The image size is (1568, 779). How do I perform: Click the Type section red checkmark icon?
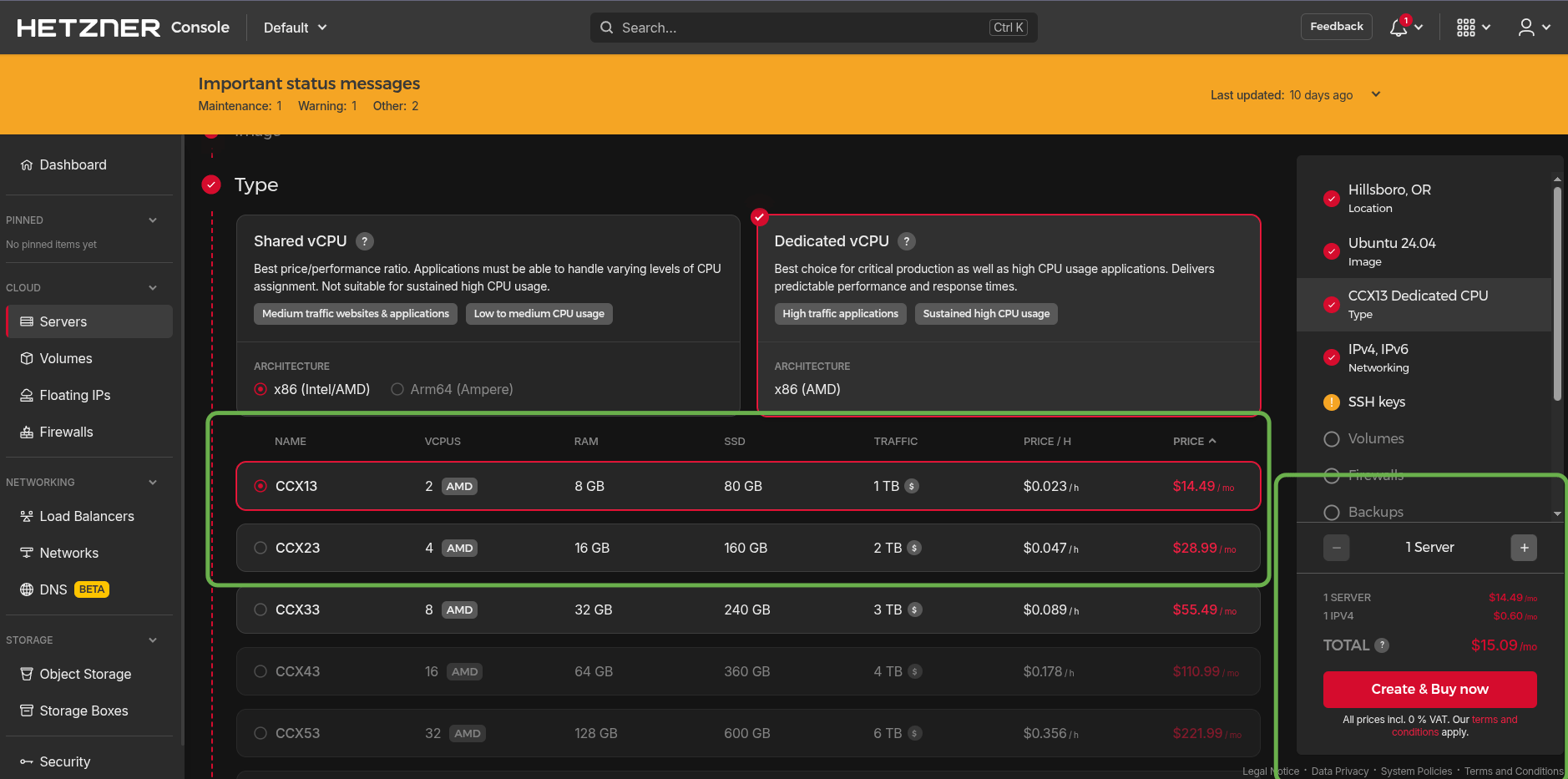click(211, 185)
